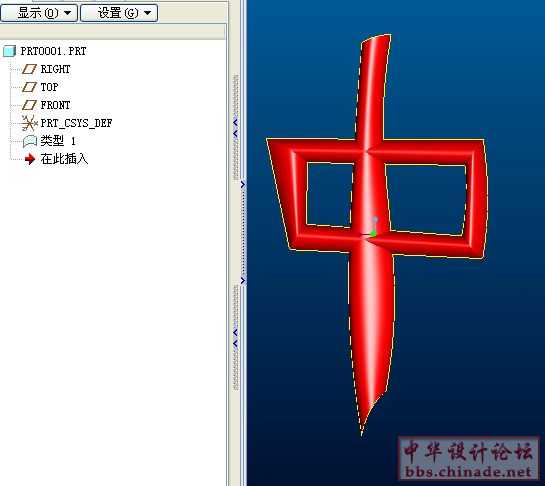The image size is (545, 486).
Task: Select the PRT_CSYS_DEF coordinate system icon
Action: click(x=29, y=123)
